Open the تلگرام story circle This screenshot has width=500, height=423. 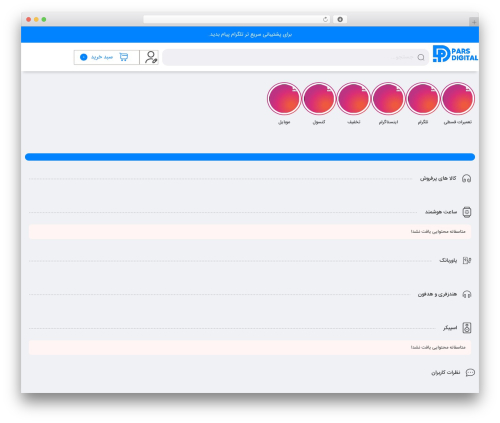(x=423, y=99)
